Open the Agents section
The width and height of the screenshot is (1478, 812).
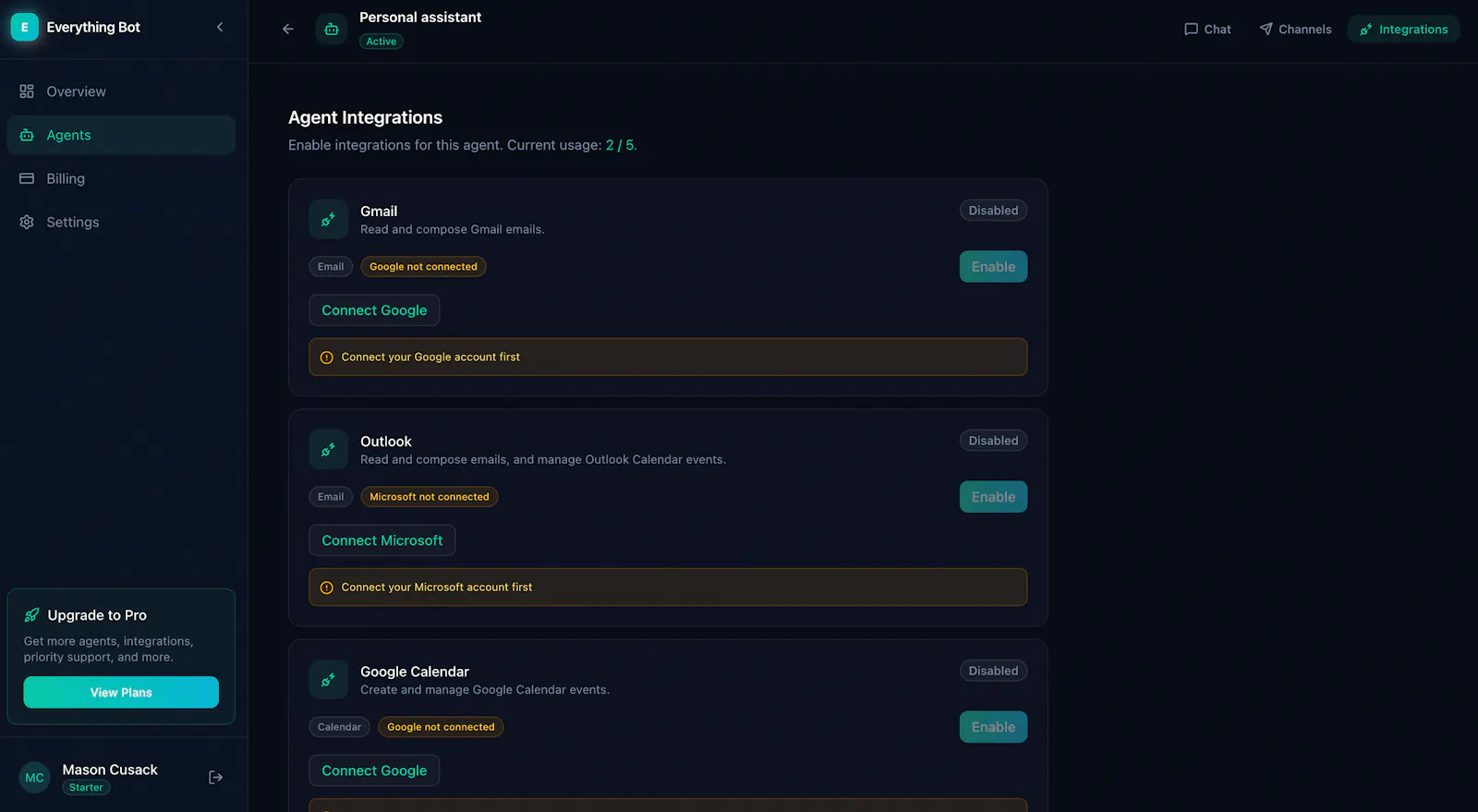[x=121, y=135]
